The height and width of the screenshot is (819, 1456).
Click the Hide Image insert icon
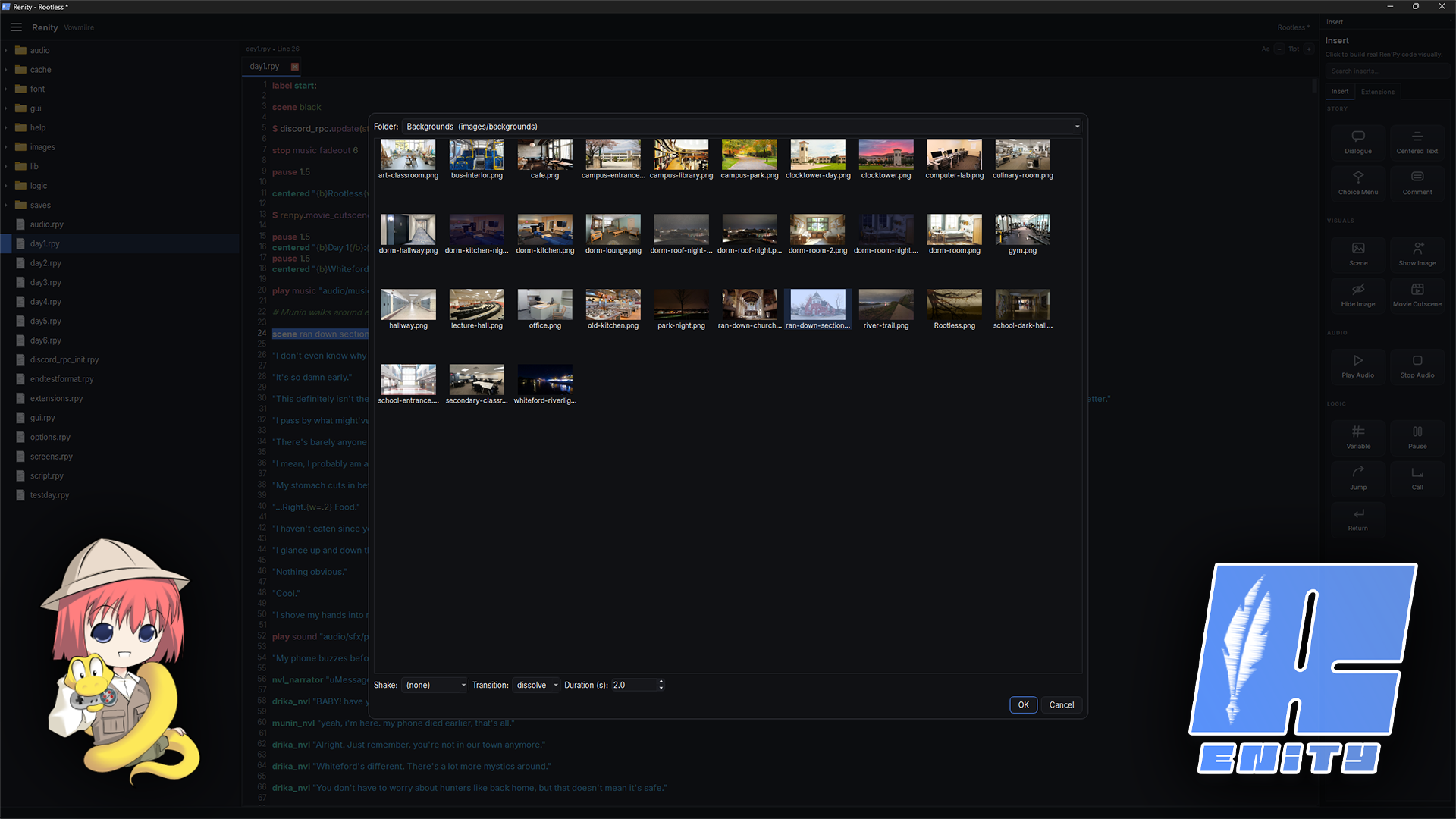click(x=1358, y=290)
